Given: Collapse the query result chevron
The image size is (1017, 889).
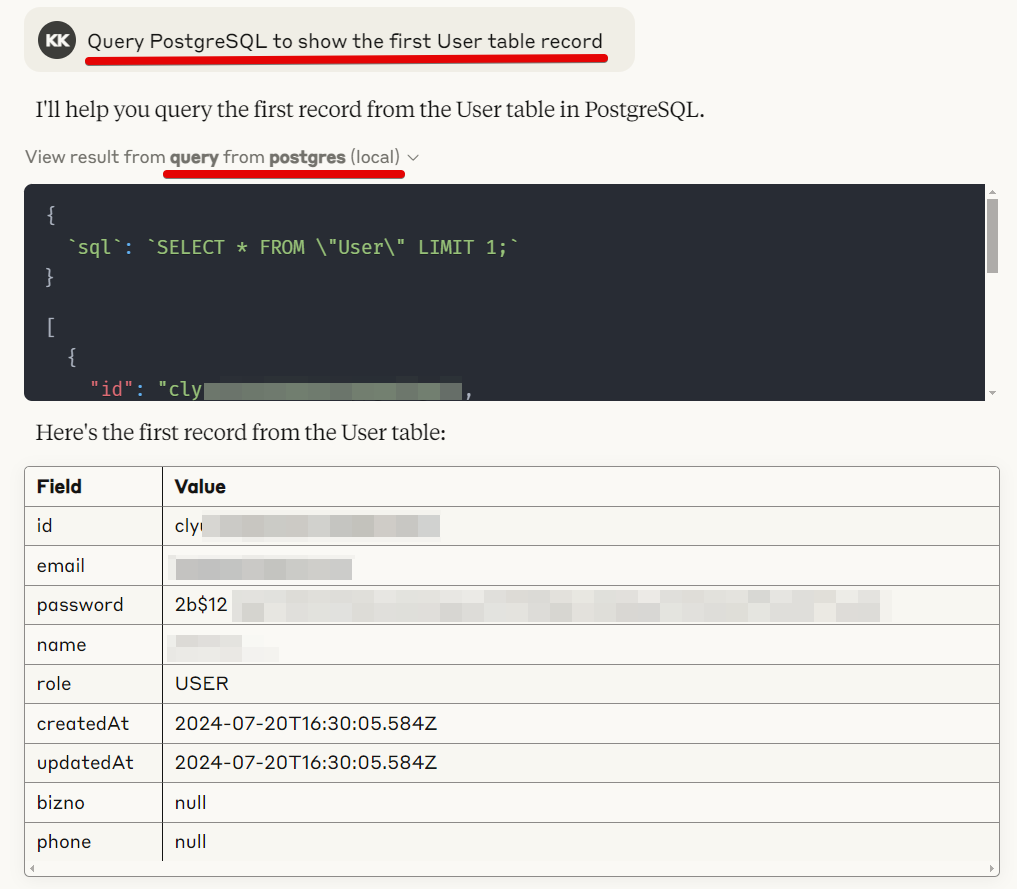Looking at the screenshot, I should tap(413, 158).
